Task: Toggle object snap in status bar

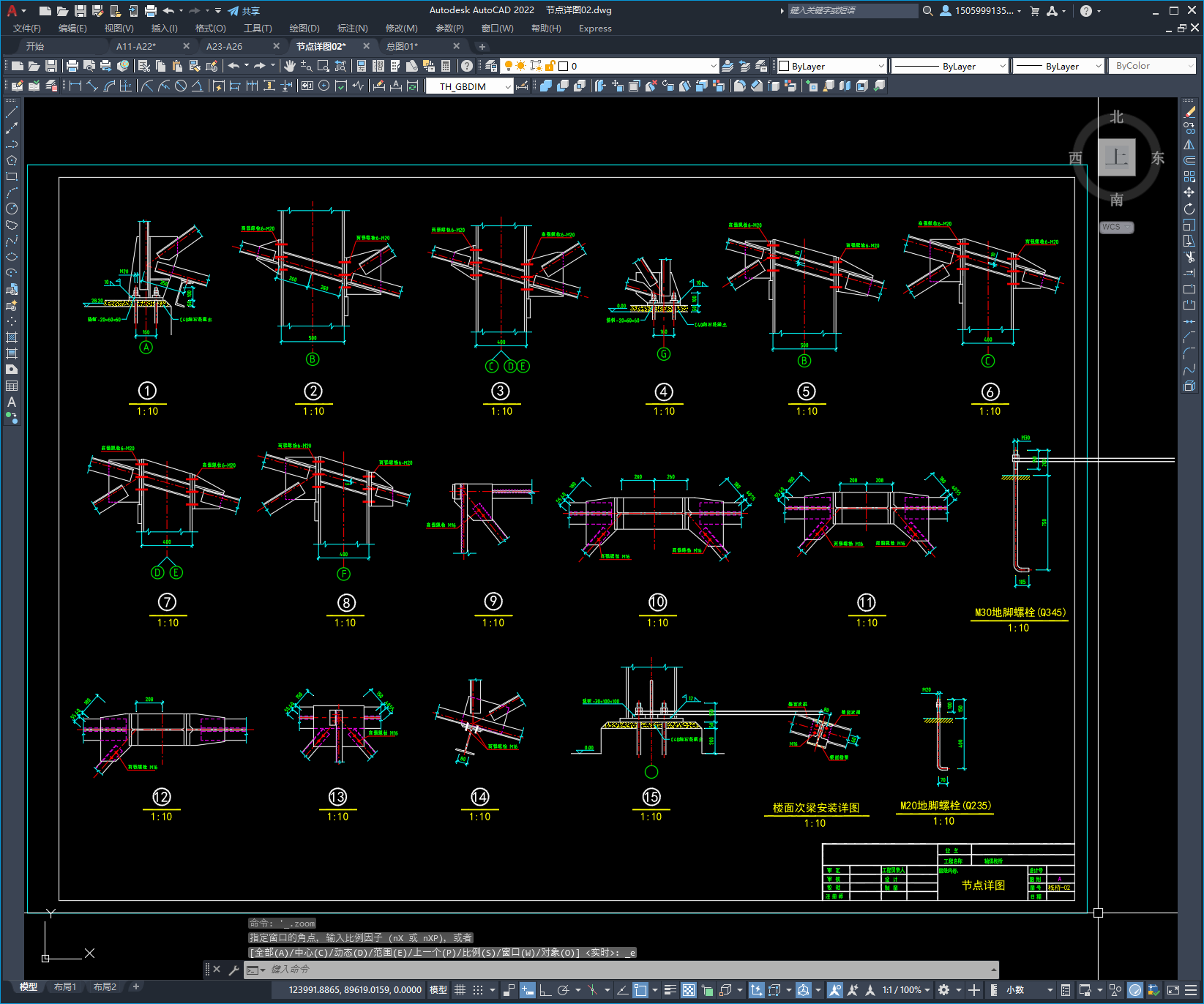Action: pyautogui.click(x=640, y=990)
